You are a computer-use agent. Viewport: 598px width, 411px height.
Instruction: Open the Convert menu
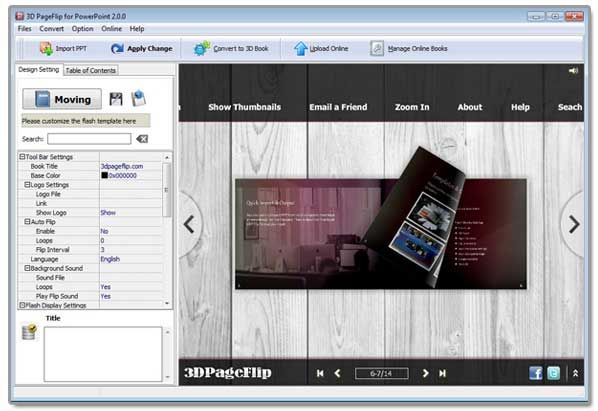51,29
